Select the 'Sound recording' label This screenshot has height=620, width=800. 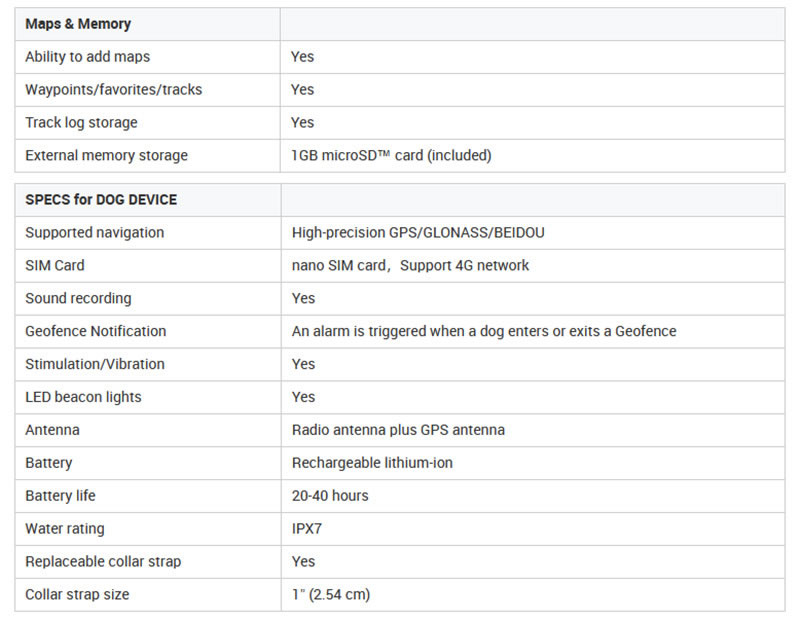79,299
